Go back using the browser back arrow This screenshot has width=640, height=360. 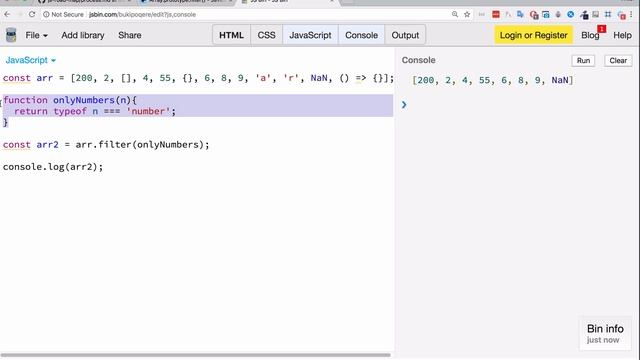[x=7, y=14]
